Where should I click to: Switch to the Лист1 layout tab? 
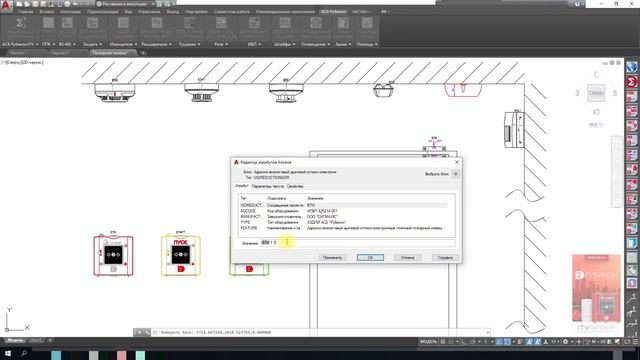(36, 340)
